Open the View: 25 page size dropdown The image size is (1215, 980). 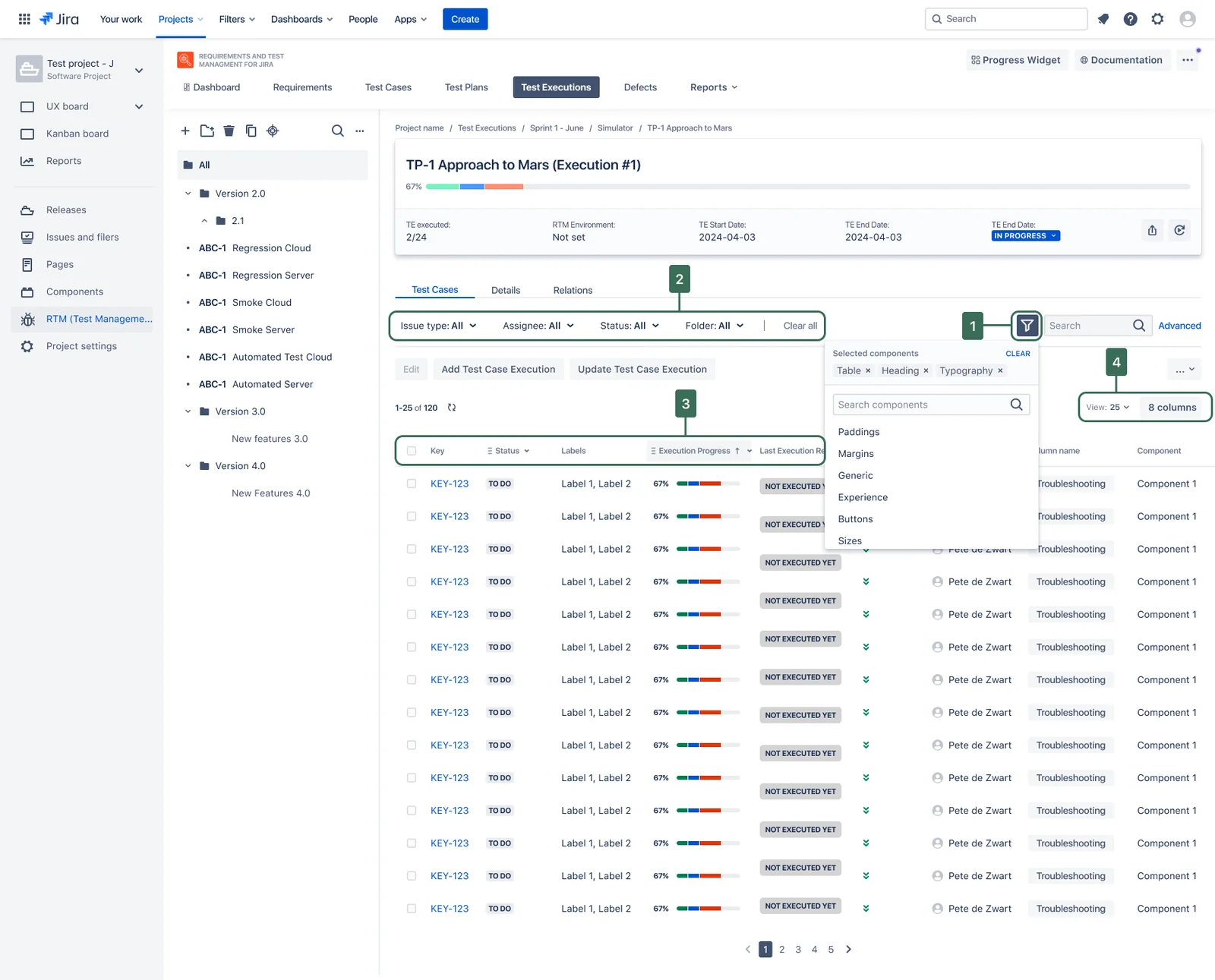tap(1108, 408)
